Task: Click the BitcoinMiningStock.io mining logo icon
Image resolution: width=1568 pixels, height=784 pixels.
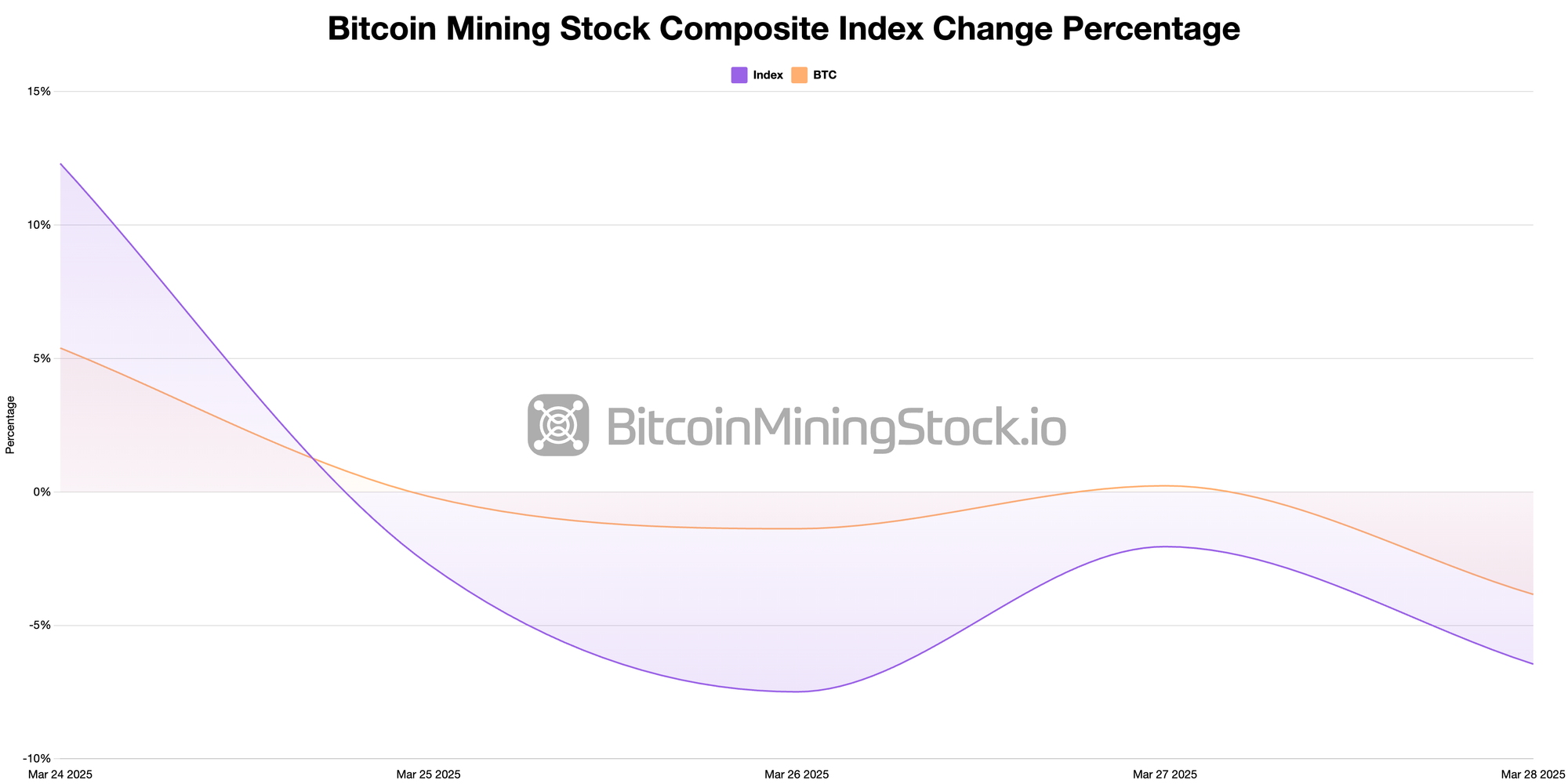Action: coord(558,425)
